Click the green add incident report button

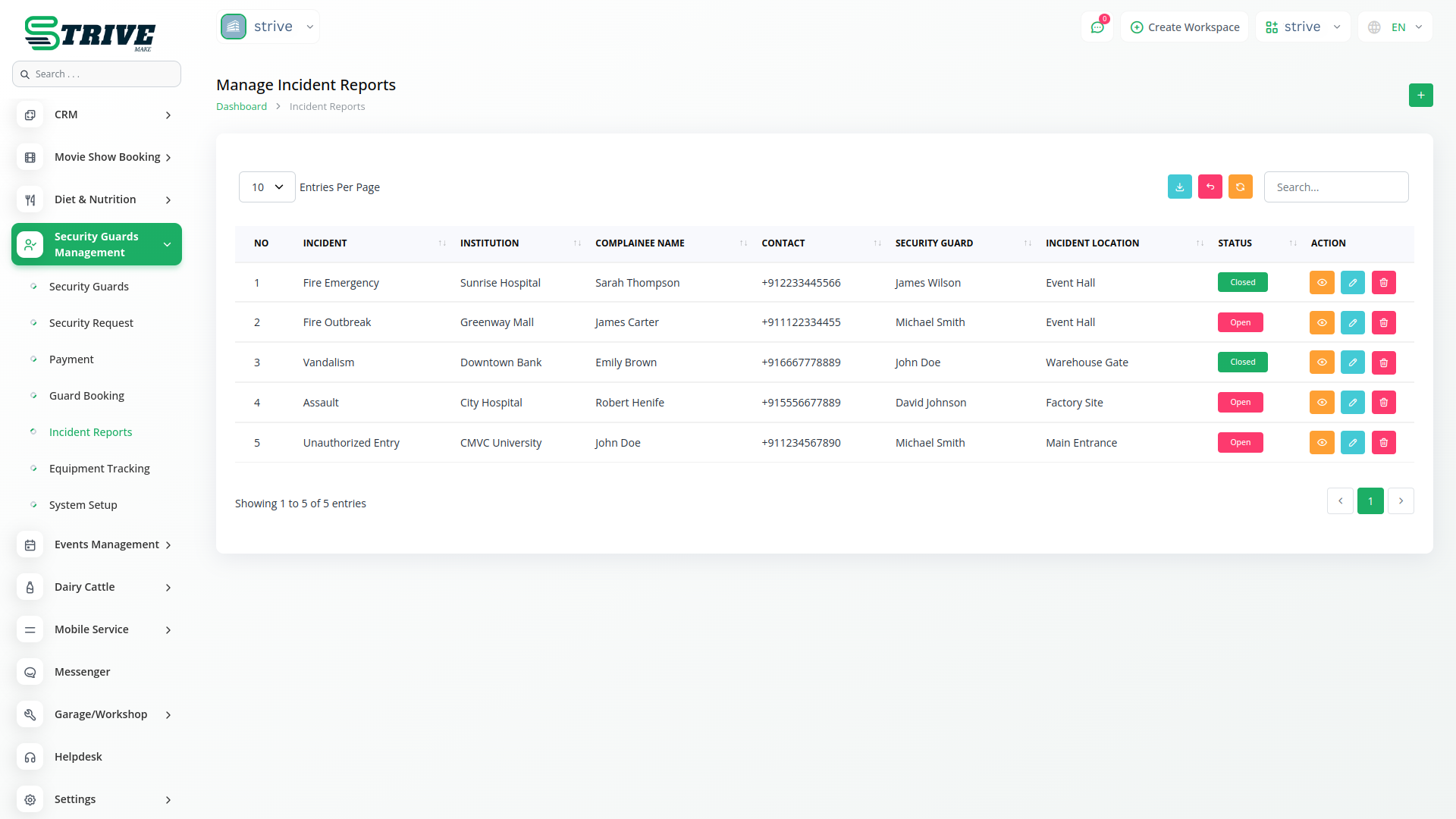coord(1420,96)
